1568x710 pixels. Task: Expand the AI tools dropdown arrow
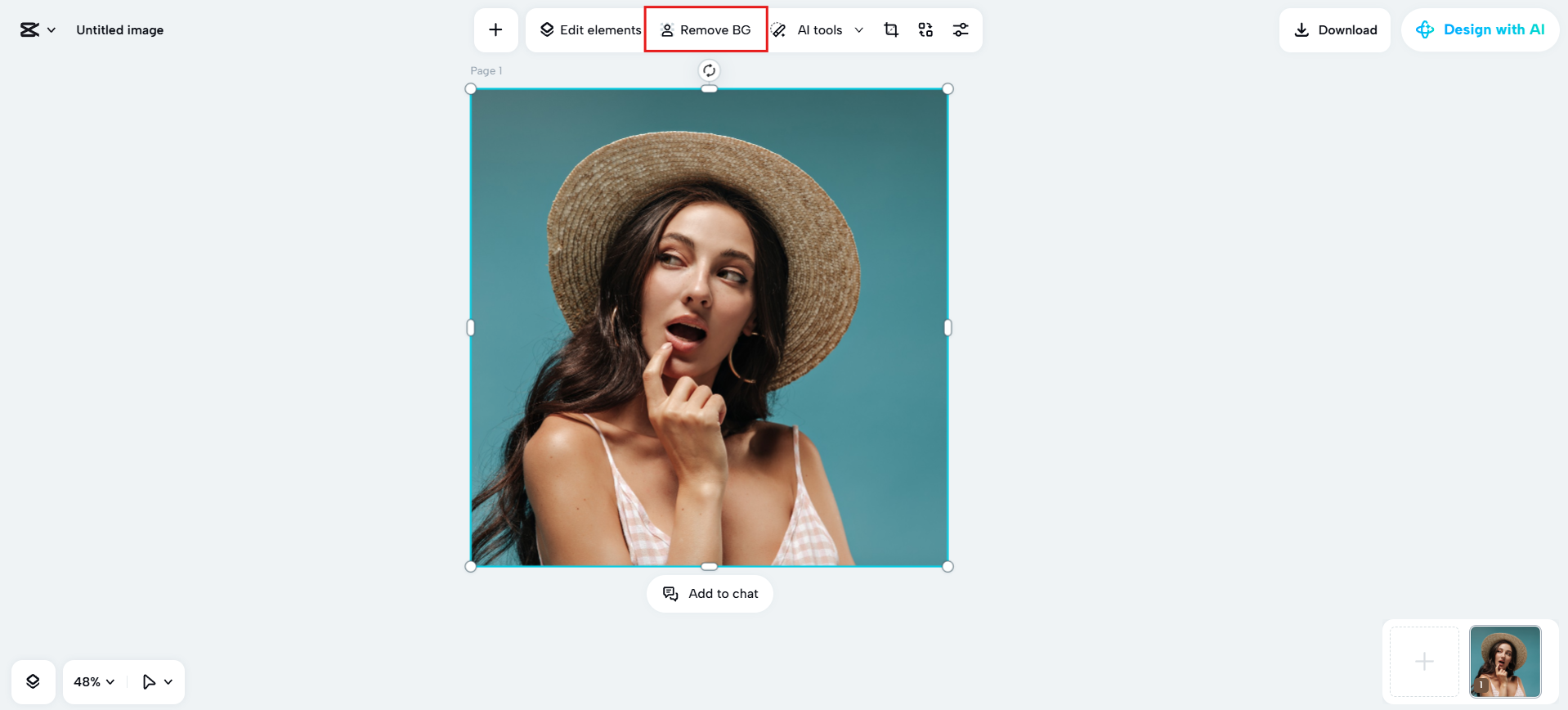click(x=858, y=30)
